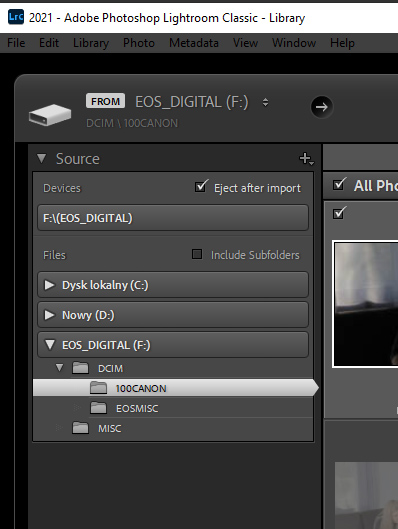Click the right arrow button next to source
398x529 pixels.
(322, 107)
